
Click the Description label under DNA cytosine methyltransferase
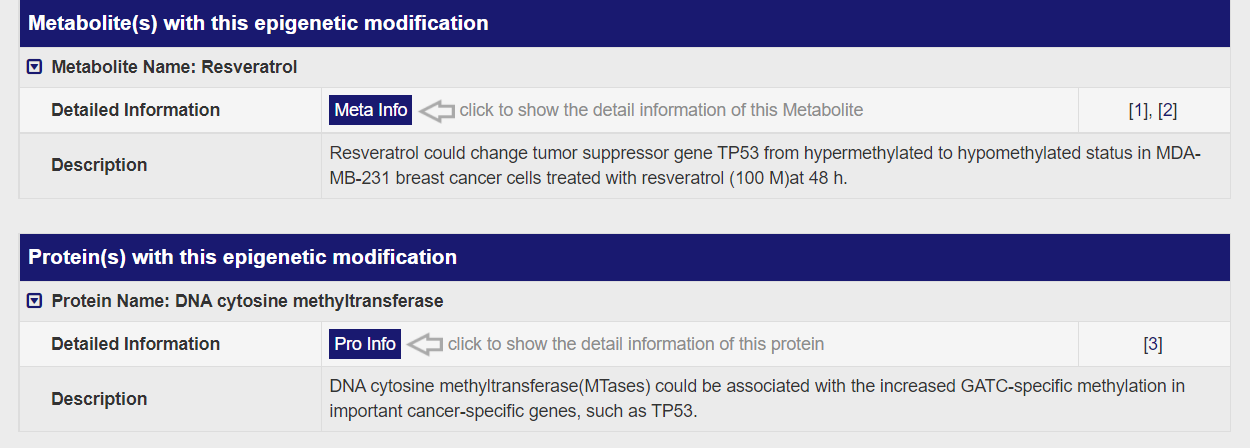99,399
